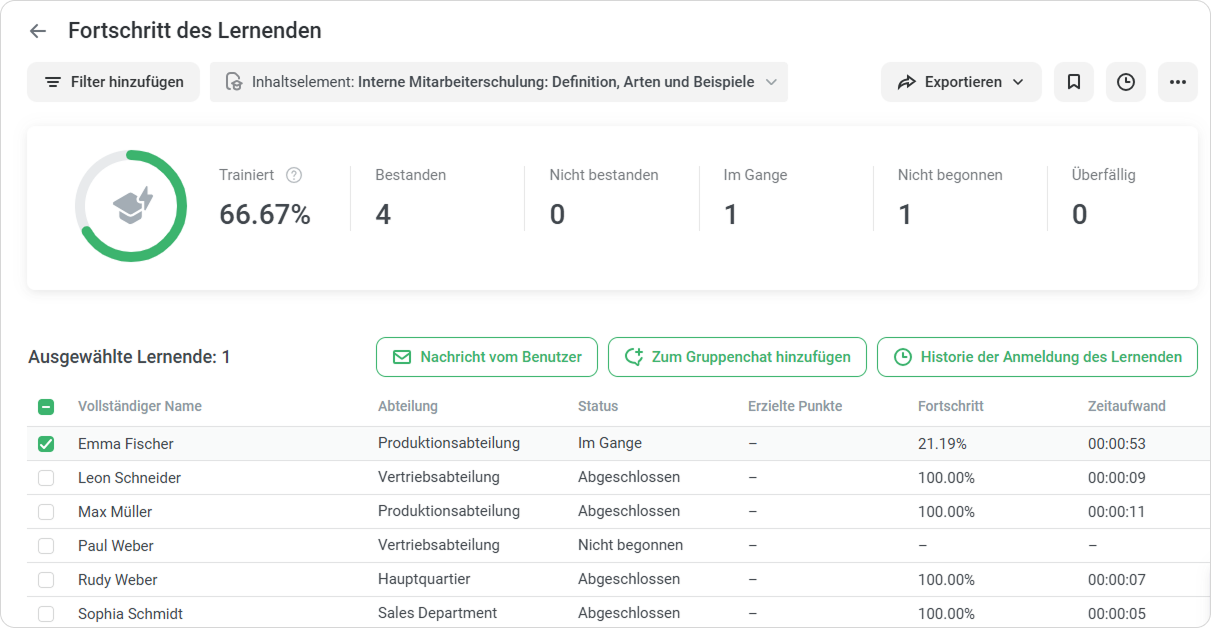Click the Trainiert help question mark icon

pyautogui.click(x=294, y=175)
